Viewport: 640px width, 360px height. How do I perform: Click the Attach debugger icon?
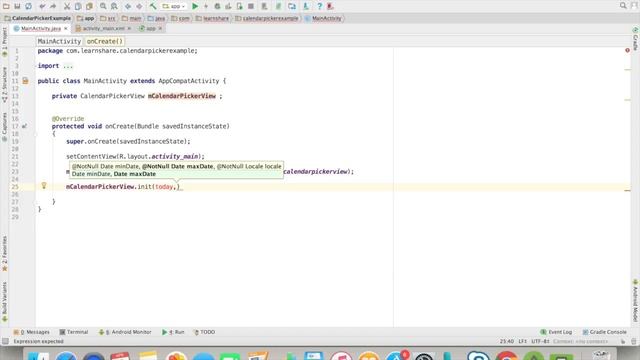click(x=240, y=6)
